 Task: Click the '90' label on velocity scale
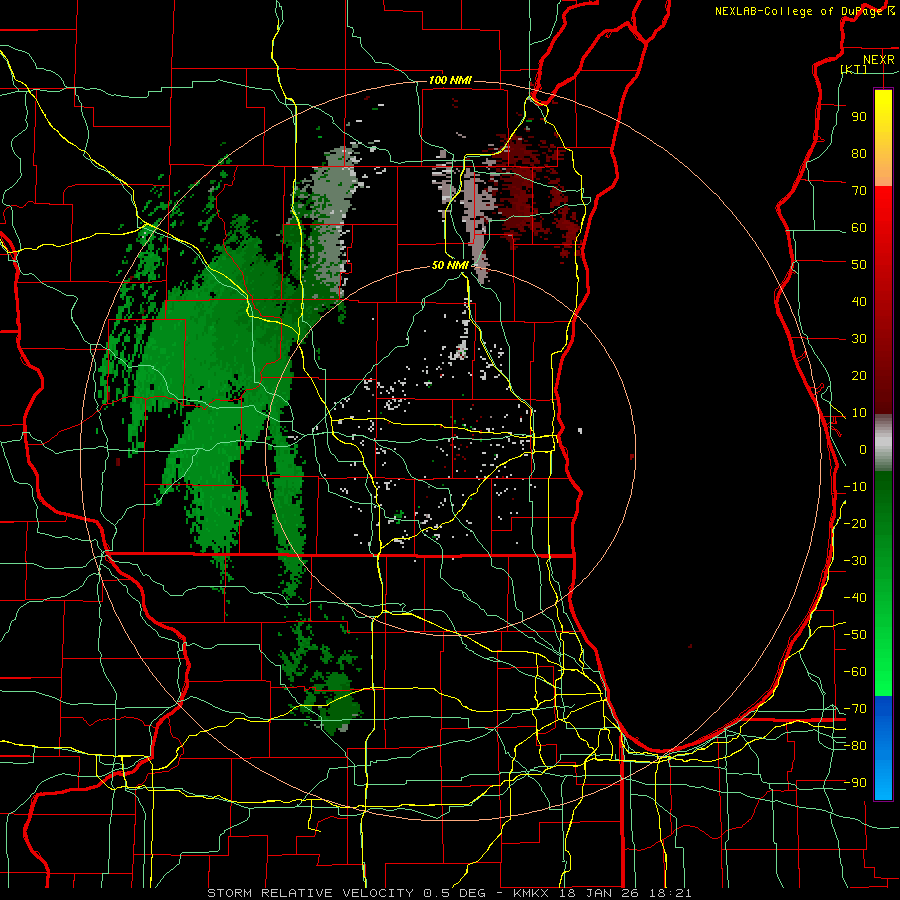tap(859, 117)
